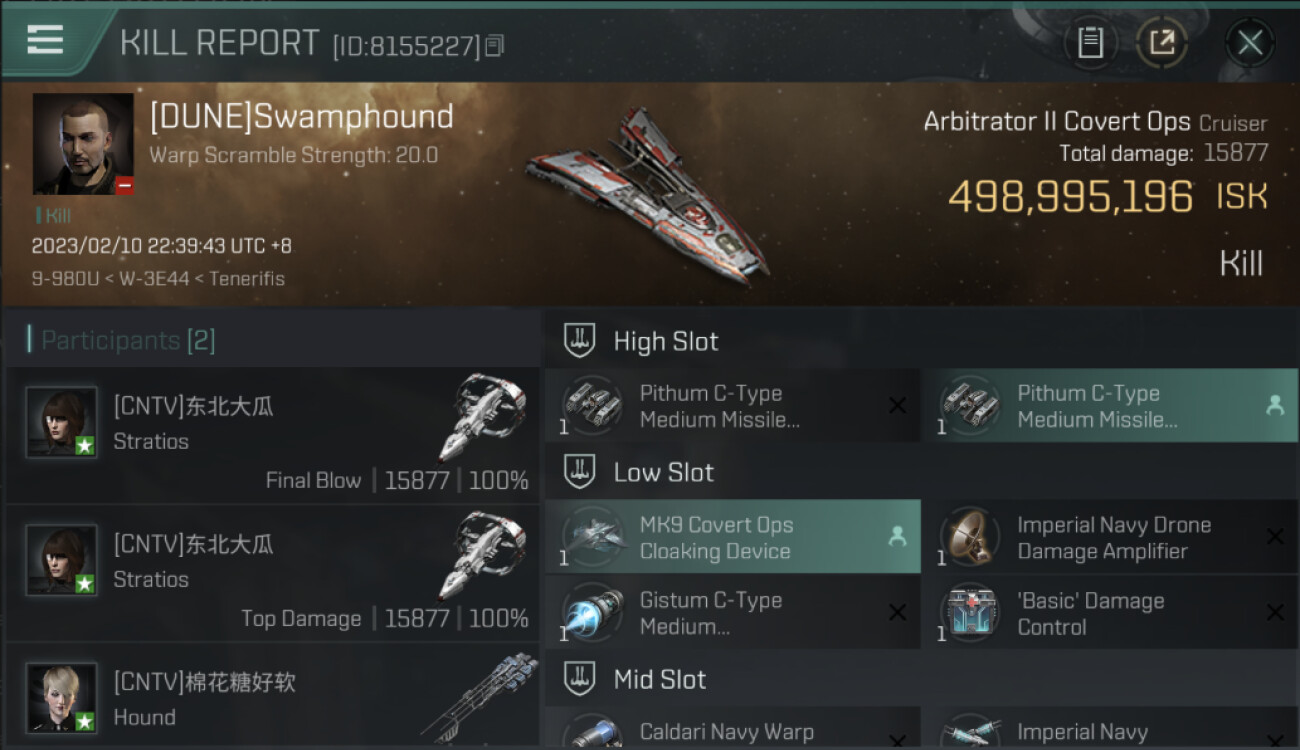View Swamphound's character portrait
1300x750 pixels.
click(83, 144)
